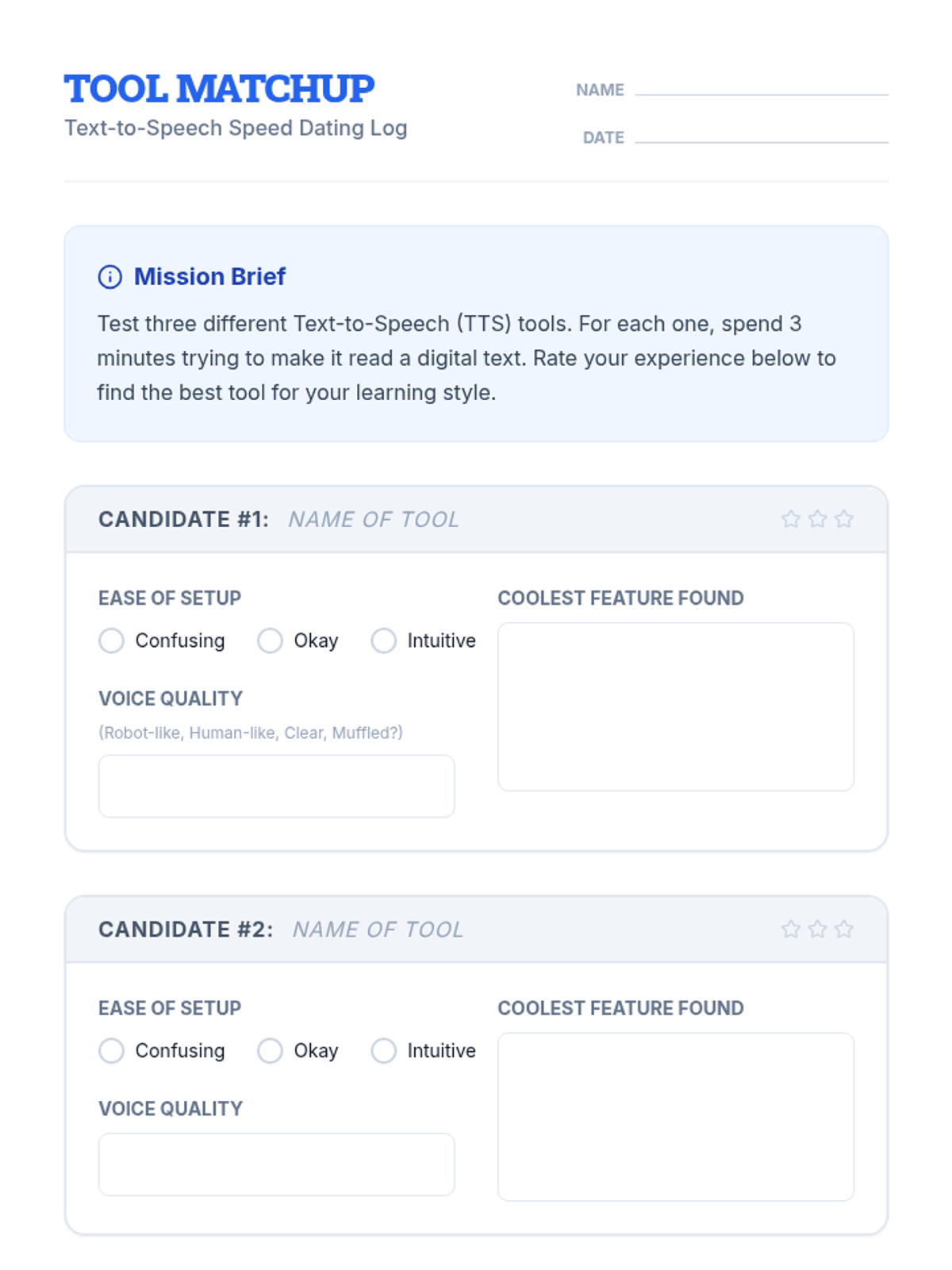This screenshot has width=952, height=1270.
Task: Choose Okay for Candidate #1 setup
Action: click(x=270, y=641)
